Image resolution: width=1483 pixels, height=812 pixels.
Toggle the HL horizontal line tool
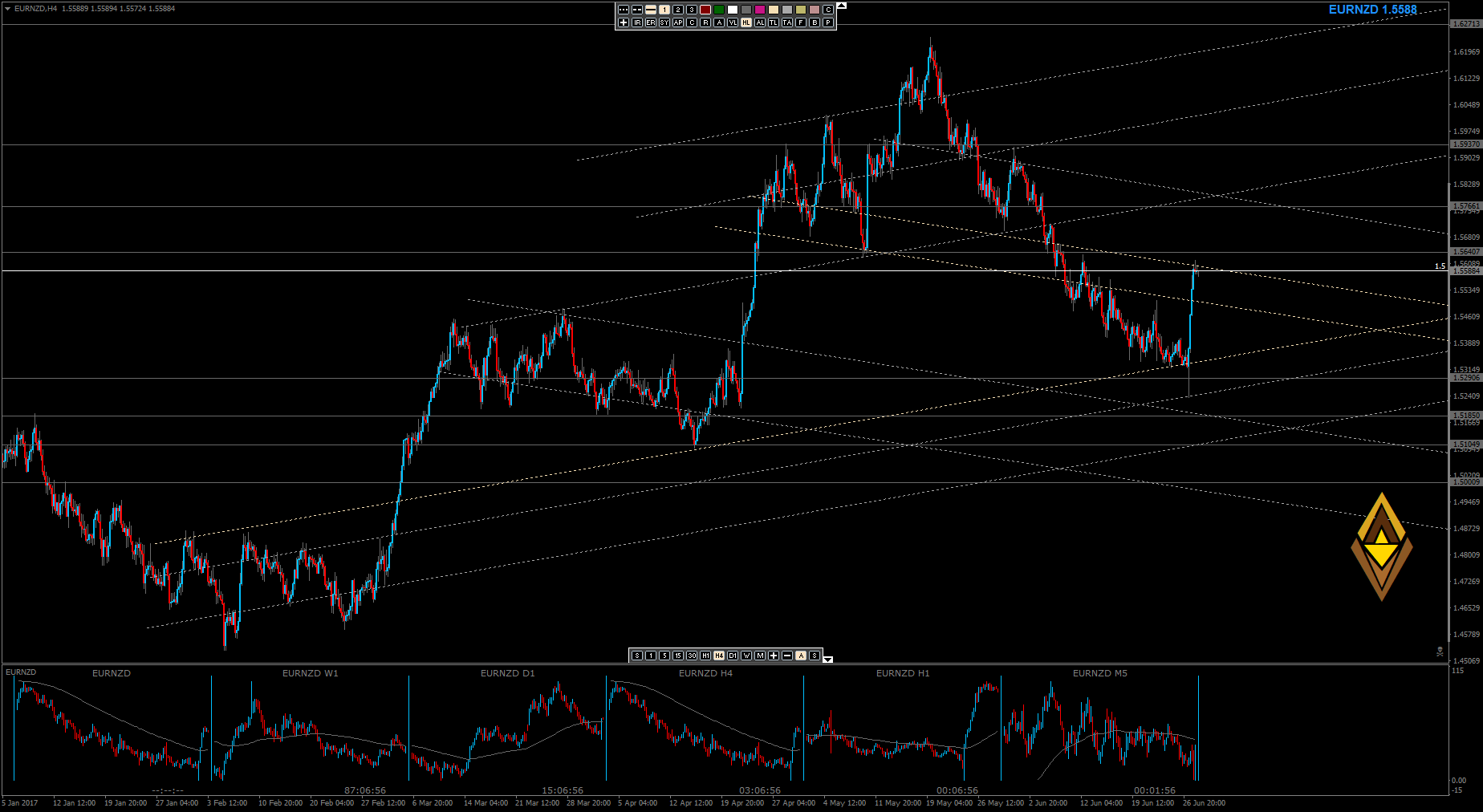point(746,22)
